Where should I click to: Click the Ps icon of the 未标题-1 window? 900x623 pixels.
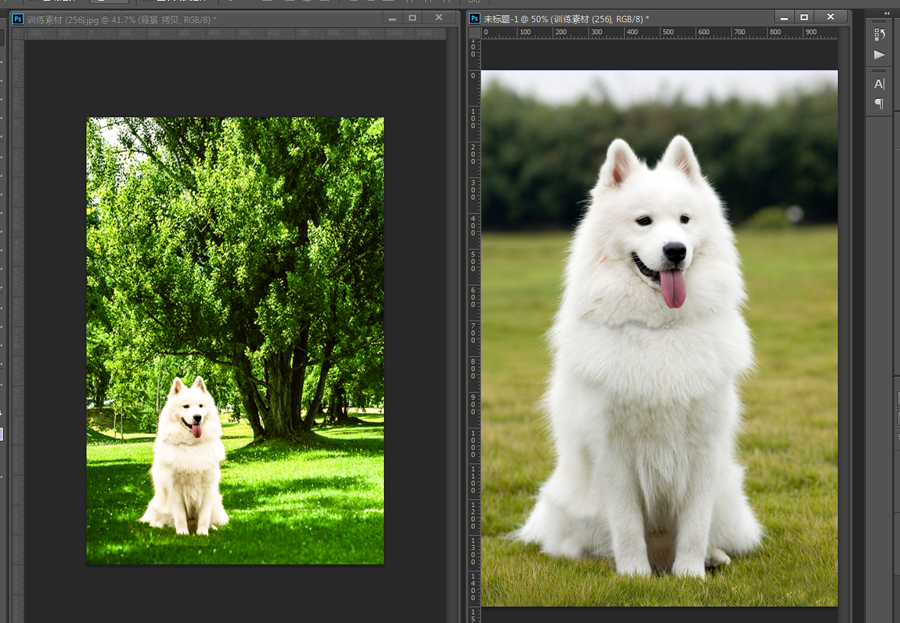pyautogui.click(x=474, y=18)
